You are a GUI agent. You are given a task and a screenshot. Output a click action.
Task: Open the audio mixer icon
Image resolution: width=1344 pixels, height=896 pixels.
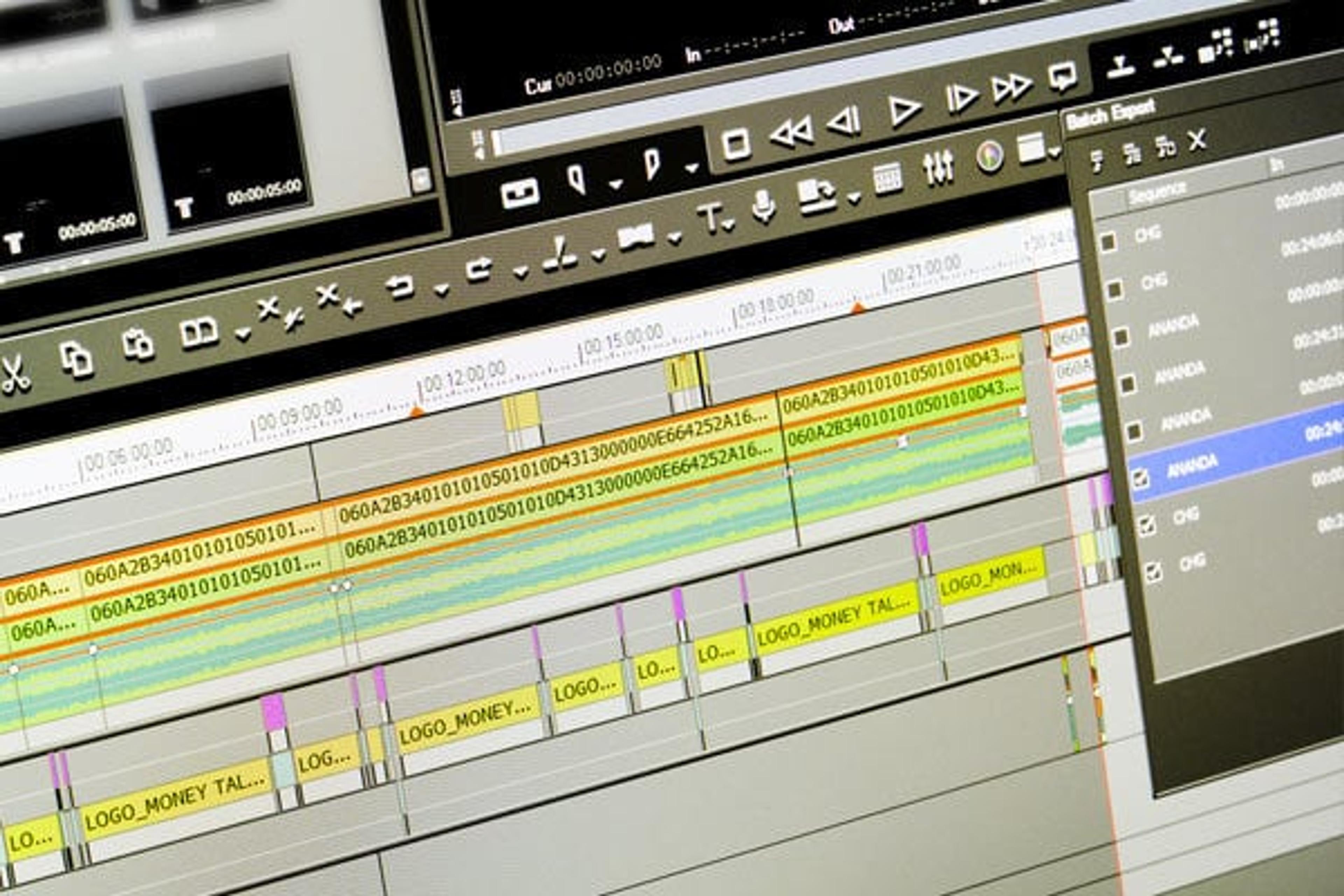(x=938, y=167)
